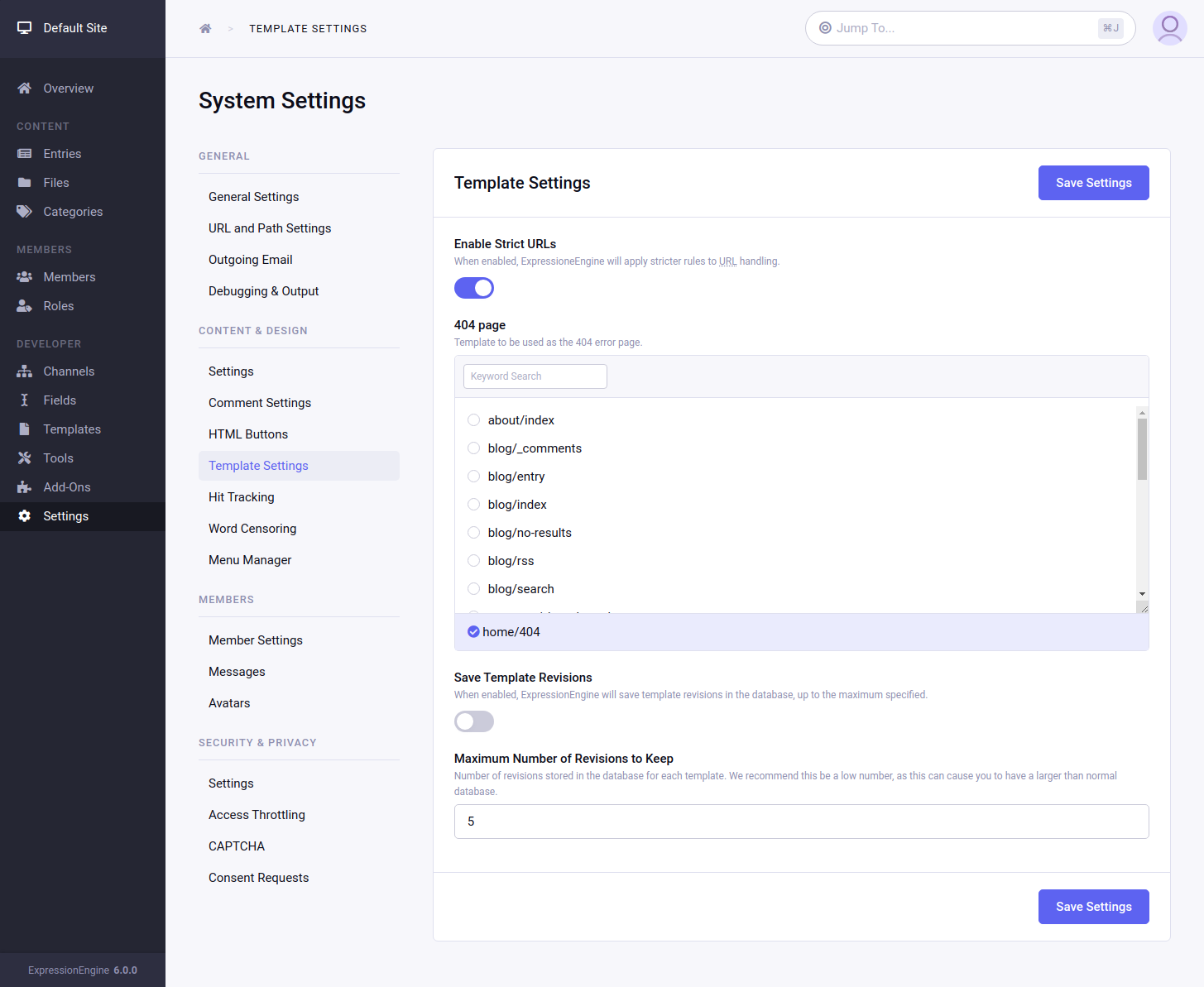Click the Files folder icon

point(25,183)
